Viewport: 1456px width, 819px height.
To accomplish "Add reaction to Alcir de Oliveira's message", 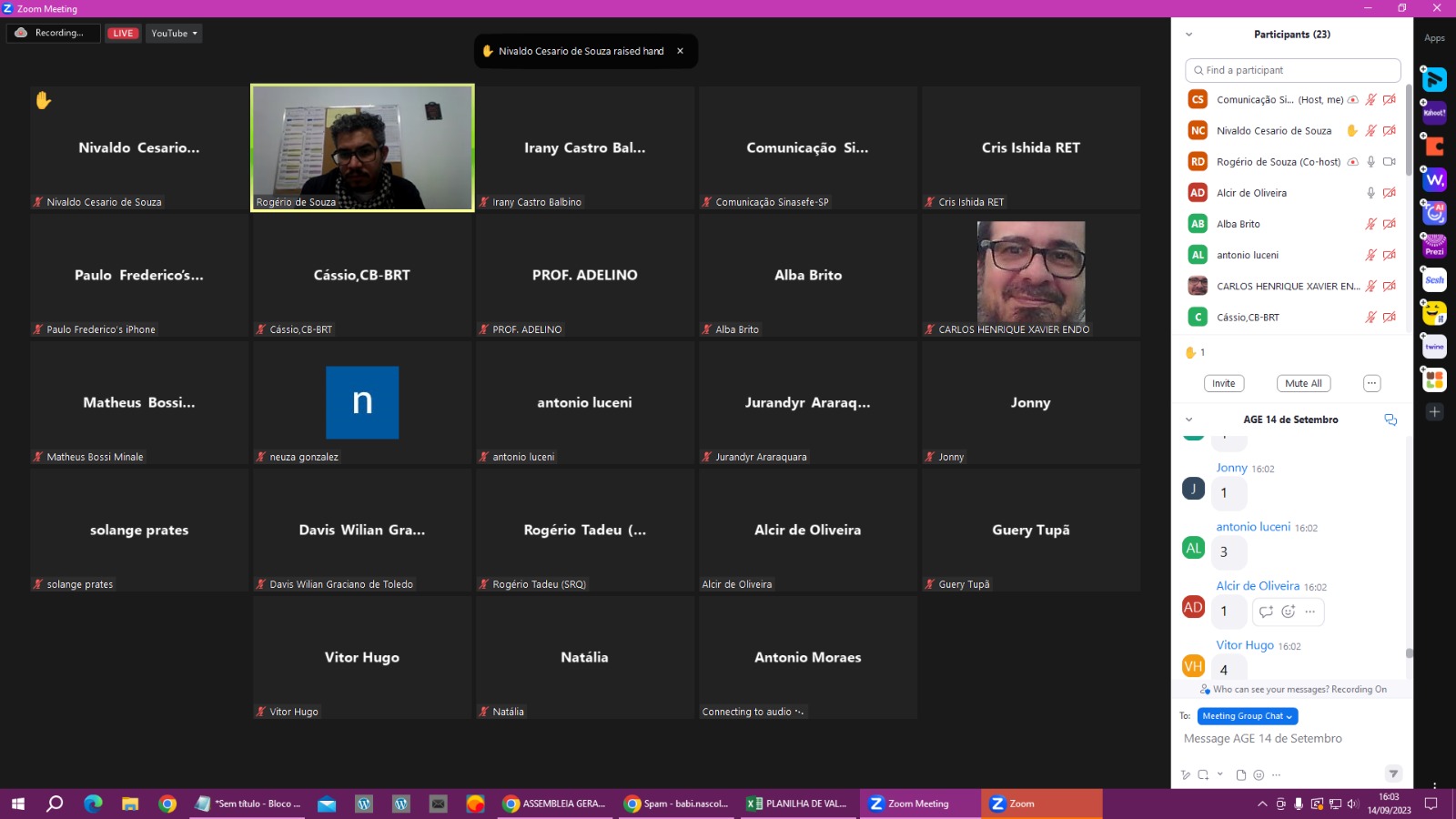I will (1288, 612).
